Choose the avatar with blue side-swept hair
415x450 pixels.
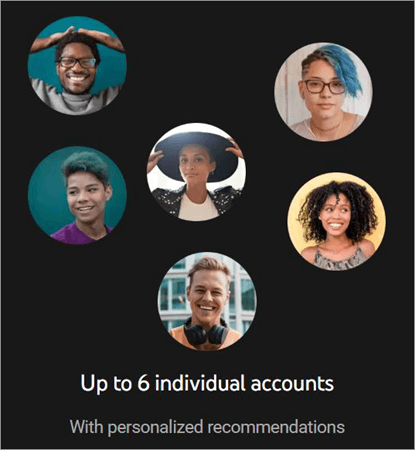click(323, 92)
